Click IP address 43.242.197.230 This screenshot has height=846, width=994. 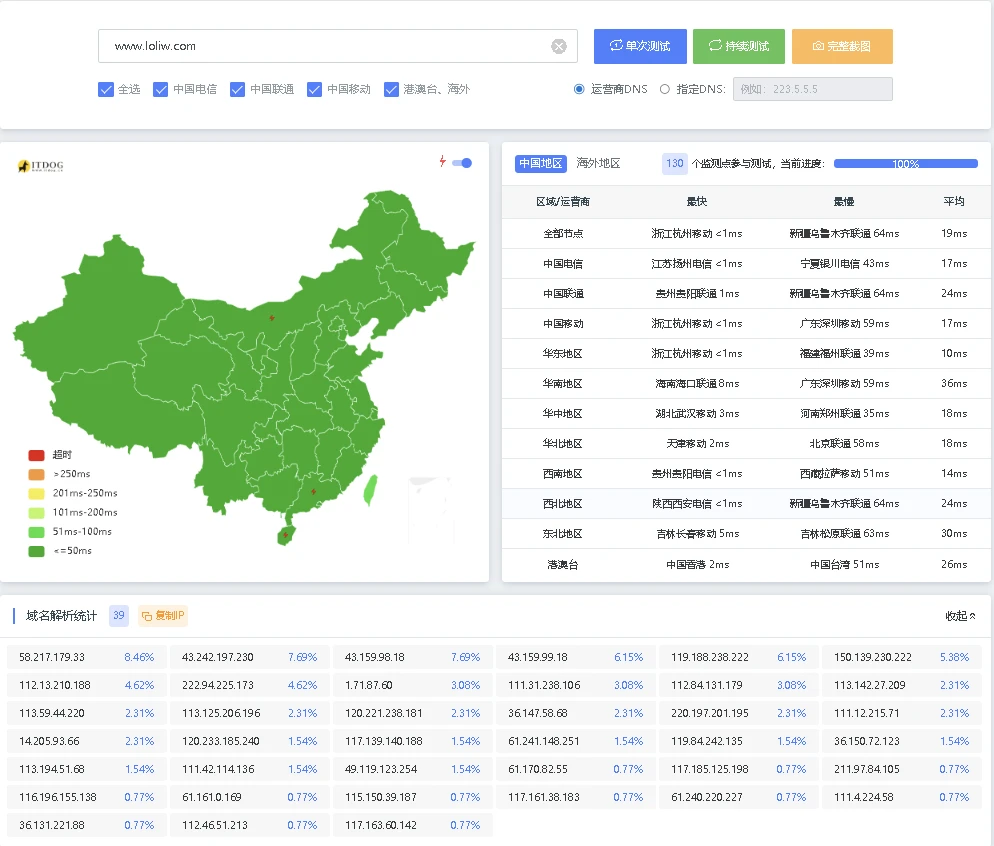point(217,657)
